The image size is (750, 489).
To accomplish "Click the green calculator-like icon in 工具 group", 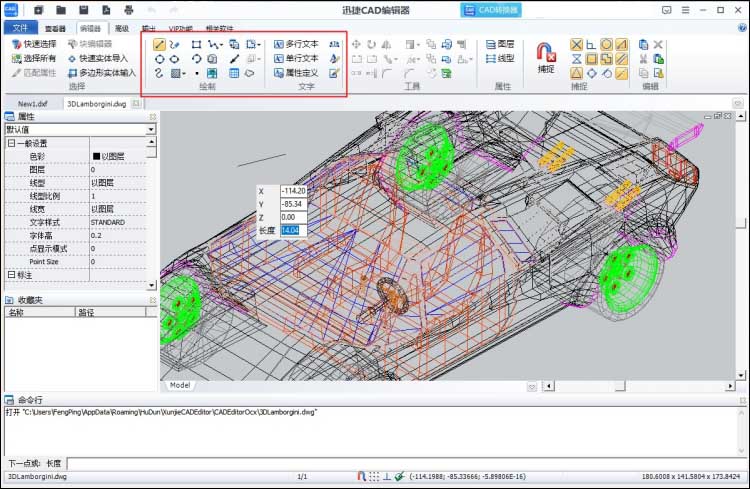I will point(446,73).
